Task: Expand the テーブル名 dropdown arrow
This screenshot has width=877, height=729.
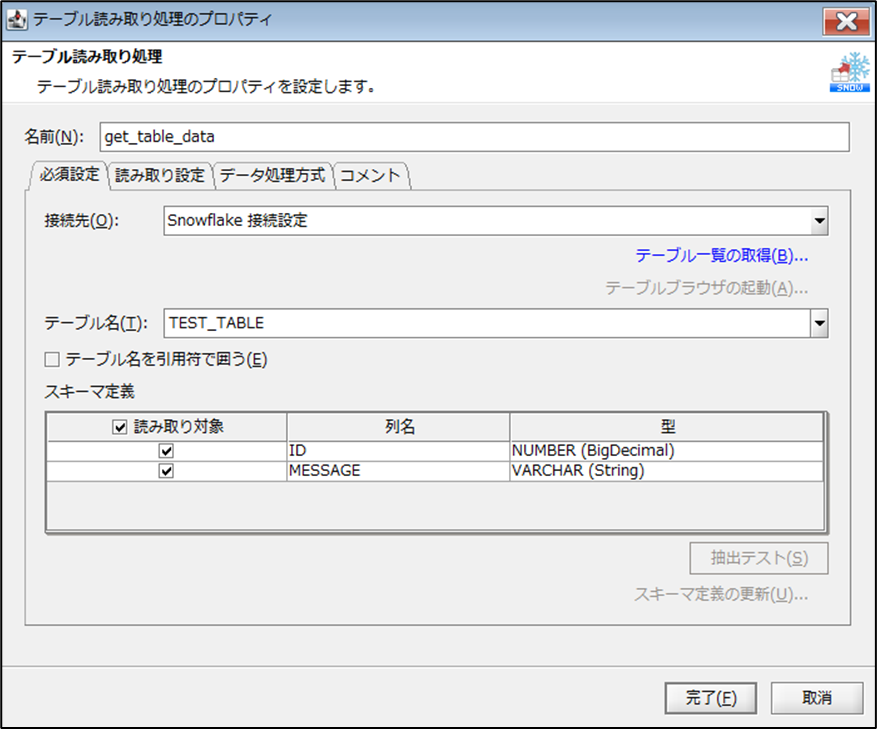Action: 819,323
